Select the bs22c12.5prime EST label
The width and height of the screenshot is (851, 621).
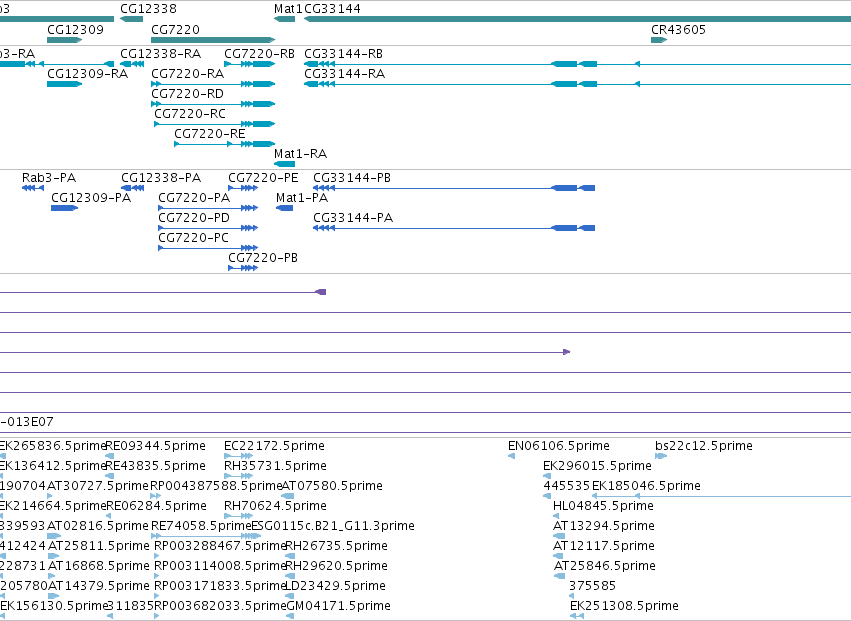[704, 446]
